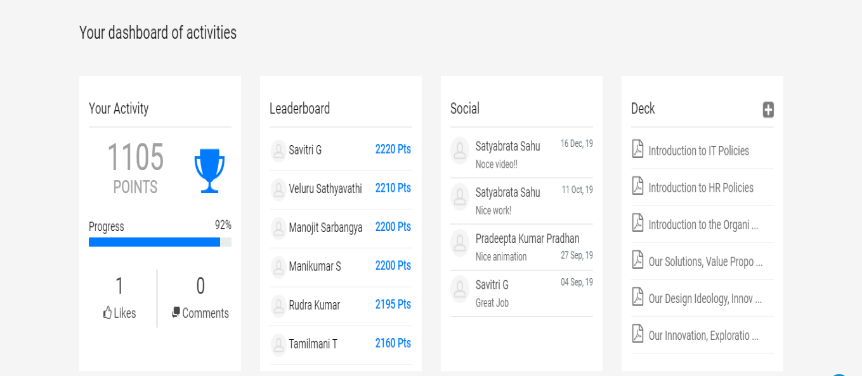
Task: Open PDF icon for Introduction to HR Policies
Action: [x=637, y=186]
